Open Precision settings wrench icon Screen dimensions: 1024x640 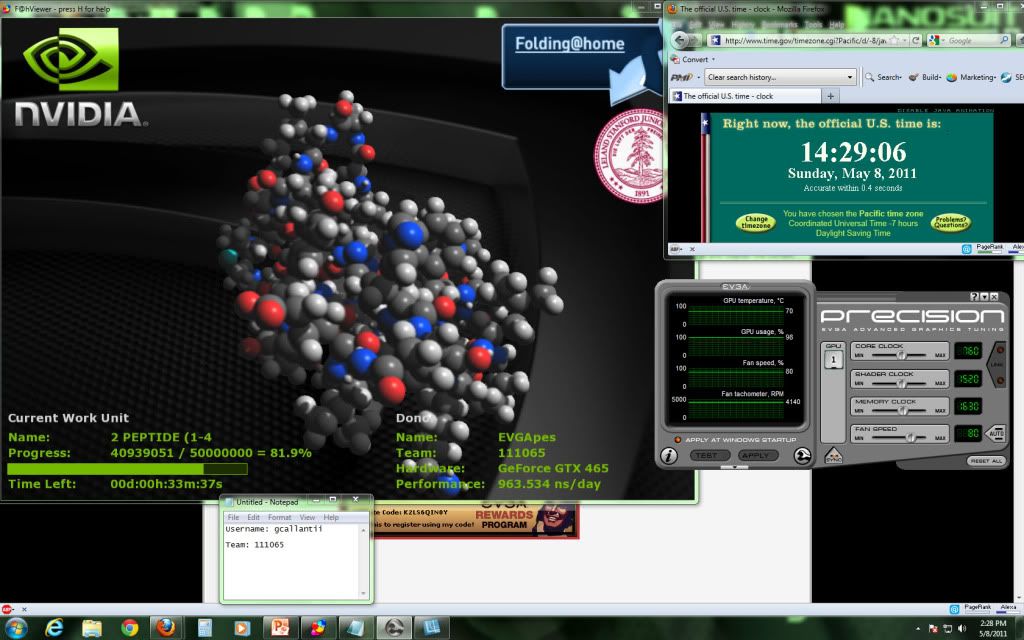click(802, 455)
